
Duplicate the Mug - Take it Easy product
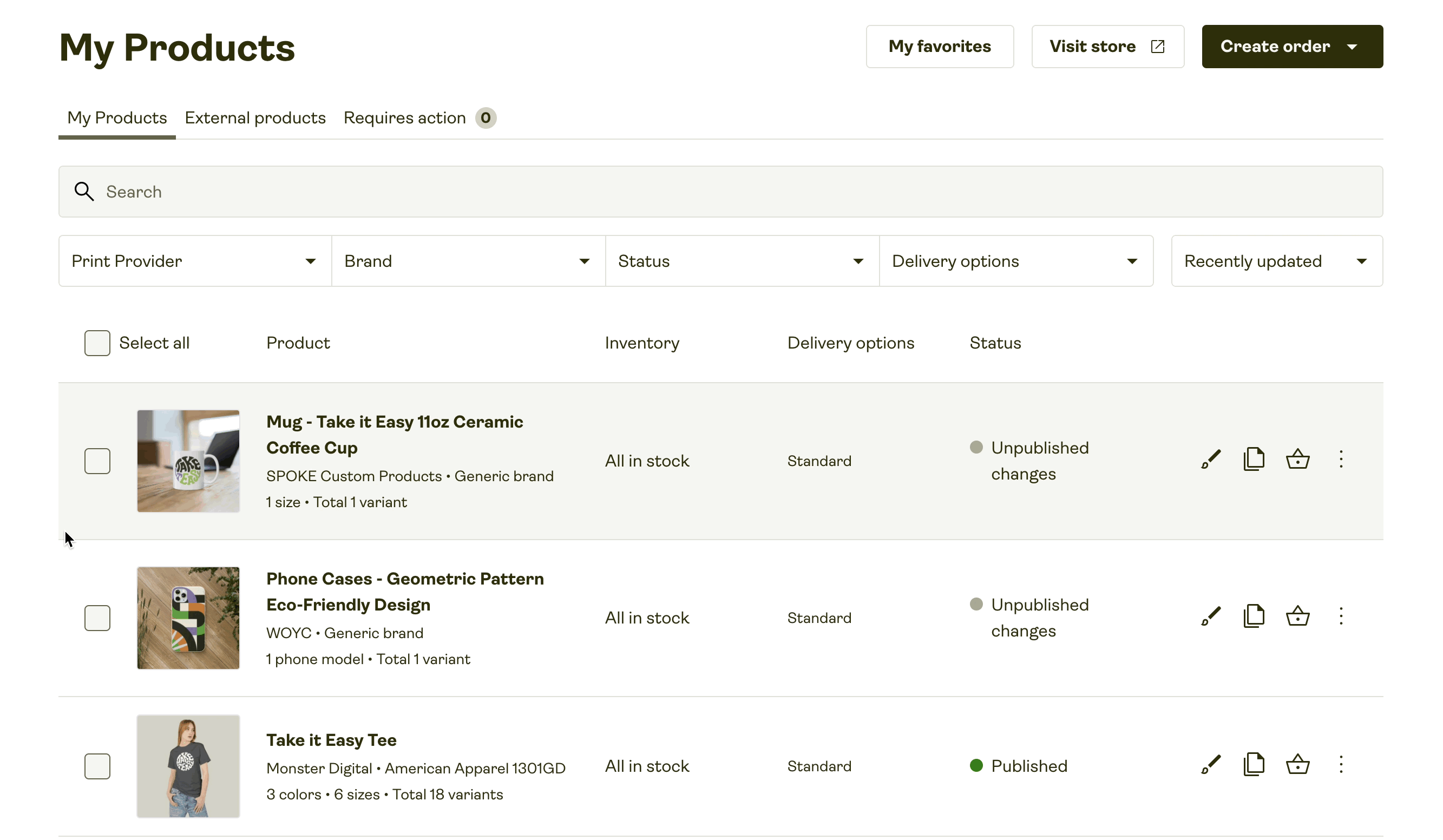point(1254,458)
